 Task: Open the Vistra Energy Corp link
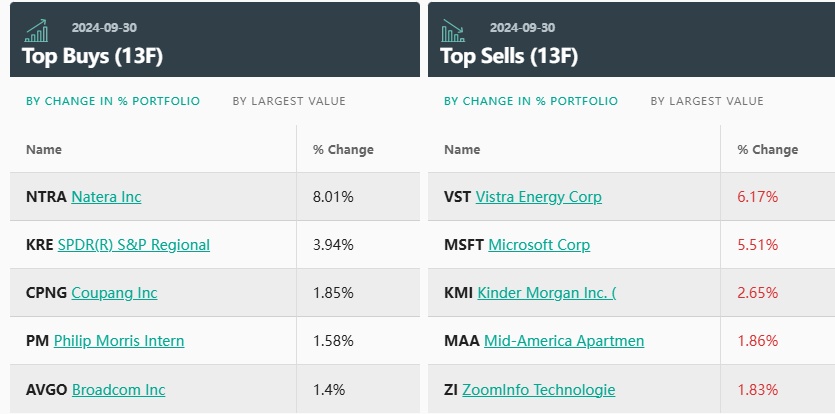click(x=539, y=197)
